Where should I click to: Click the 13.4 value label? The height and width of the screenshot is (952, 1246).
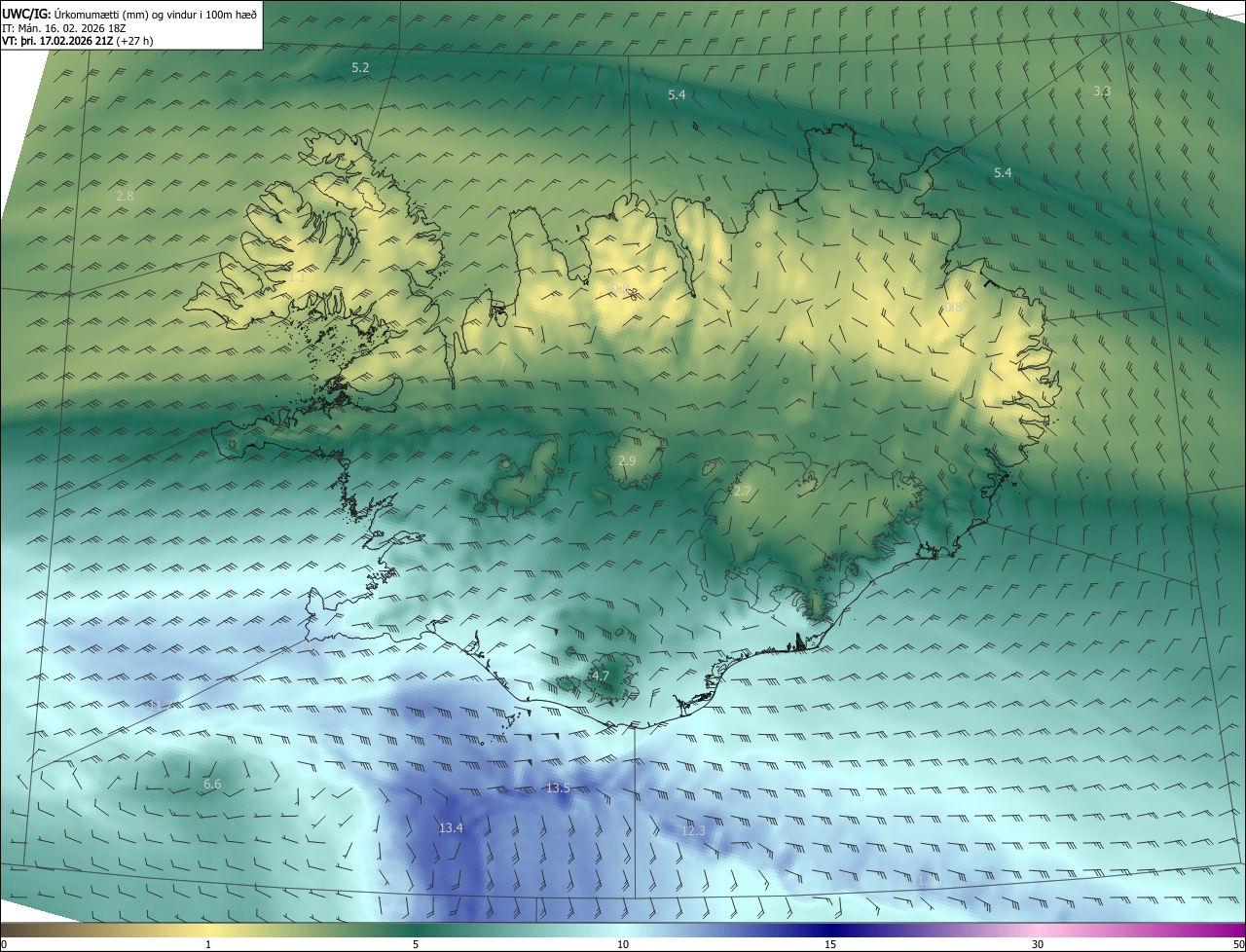[x=451, y=827]
